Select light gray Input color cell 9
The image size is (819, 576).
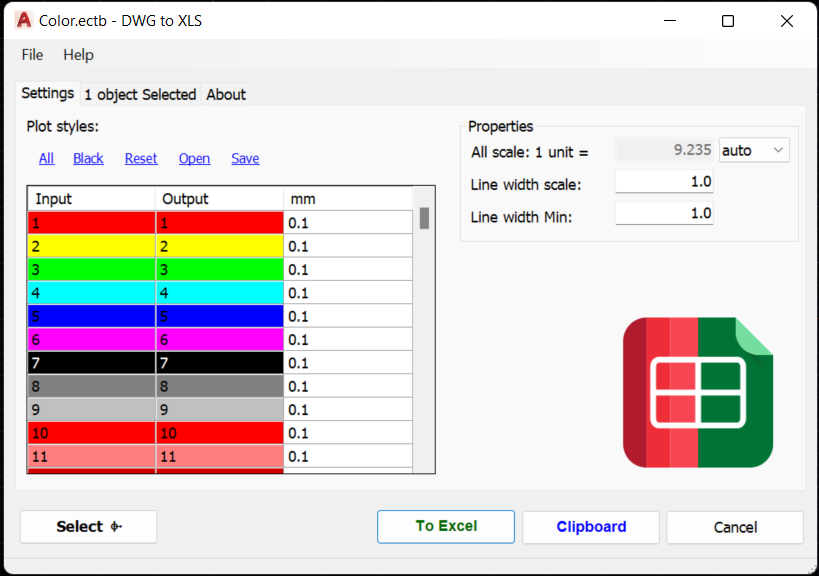pos(91,409)
